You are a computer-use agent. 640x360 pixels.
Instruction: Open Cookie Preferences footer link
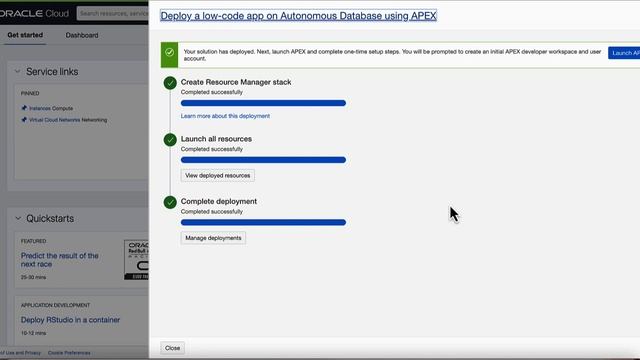tap(69, 353)
